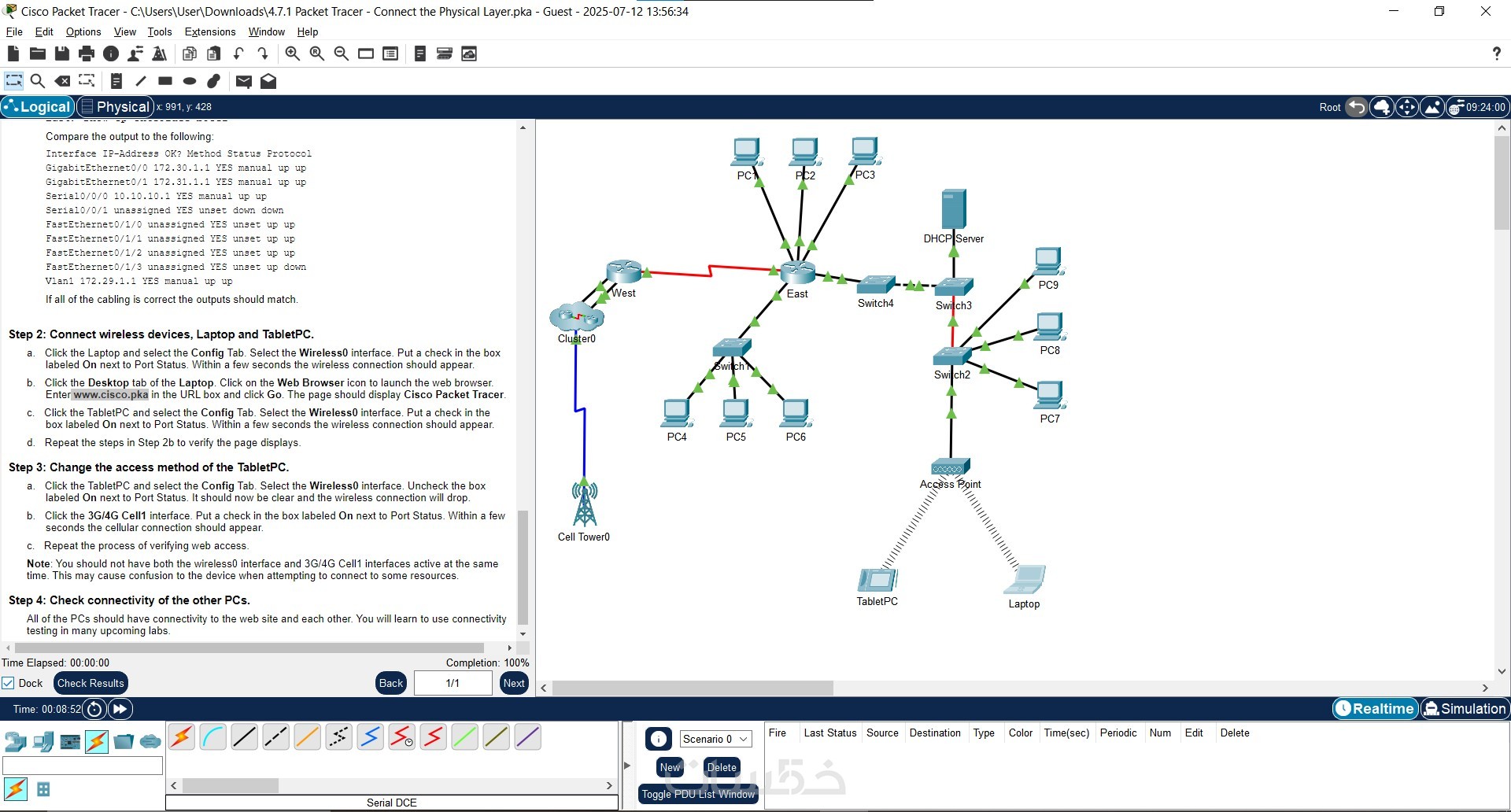Open the Network Devices category
The height and width of the screenshot is (812, 1511).
coord(16,741)
